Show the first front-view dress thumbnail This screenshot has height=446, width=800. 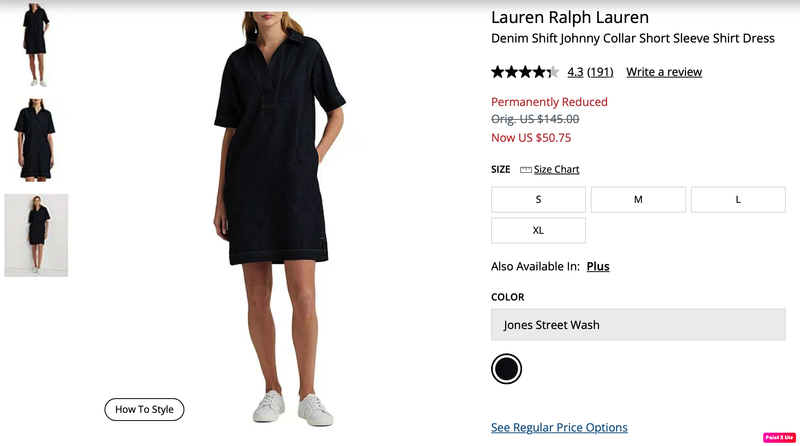point(36,45)
